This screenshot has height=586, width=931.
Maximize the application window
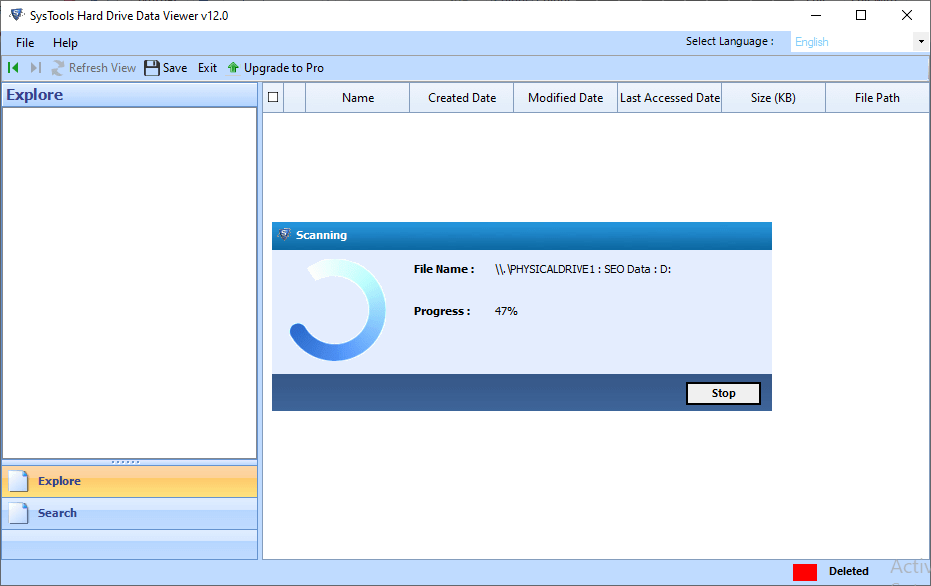[861, 15]
